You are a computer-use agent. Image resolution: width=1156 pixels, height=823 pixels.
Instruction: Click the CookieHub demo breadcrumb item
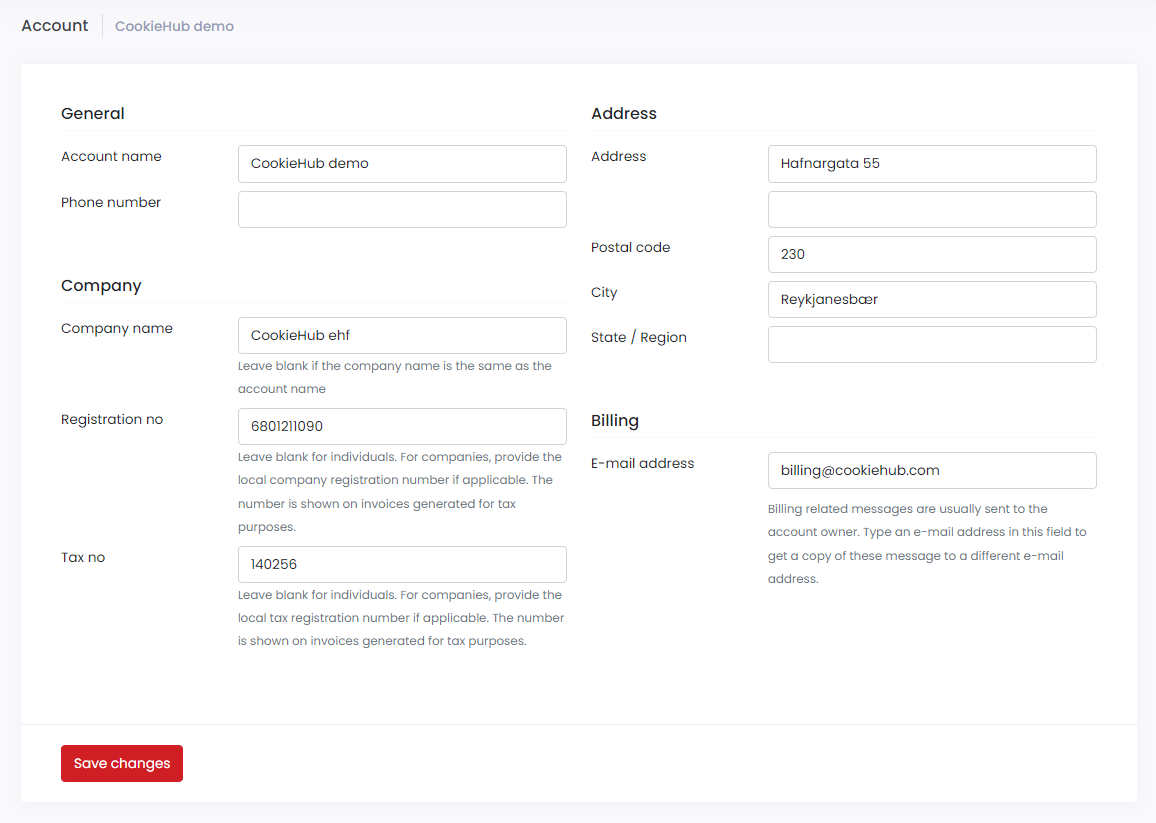[174, 26]
